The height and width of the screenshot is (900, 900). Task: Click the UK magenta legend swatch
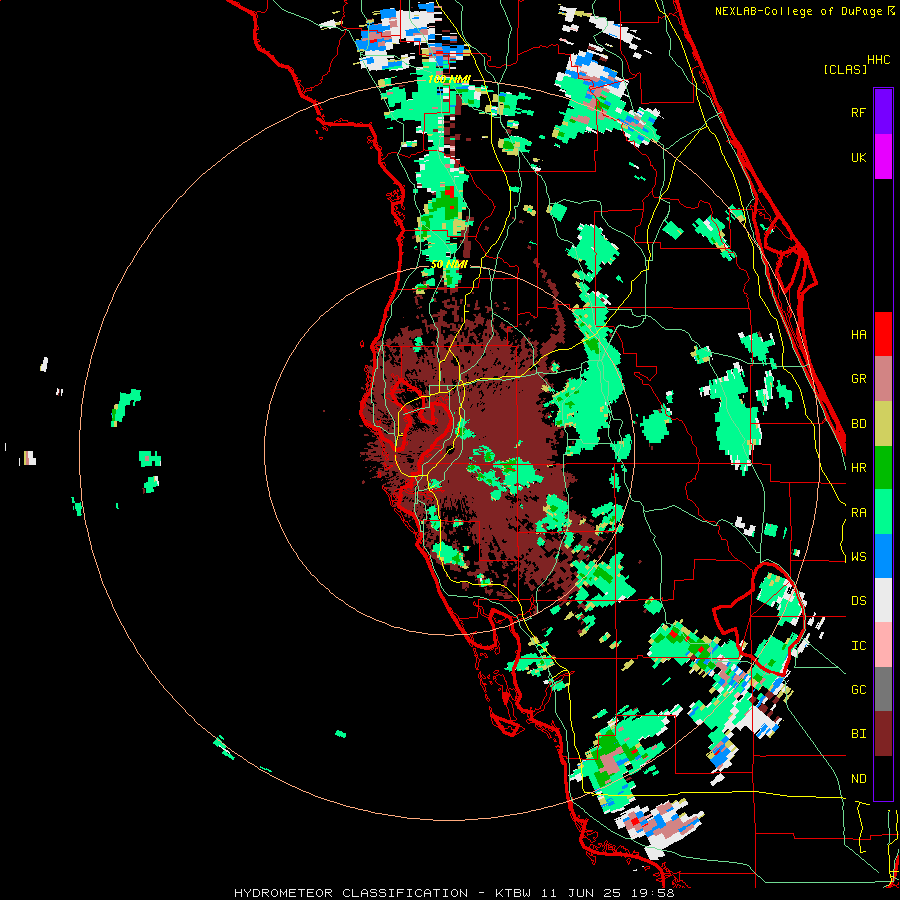pyautogui.click(x=883, y=157)
